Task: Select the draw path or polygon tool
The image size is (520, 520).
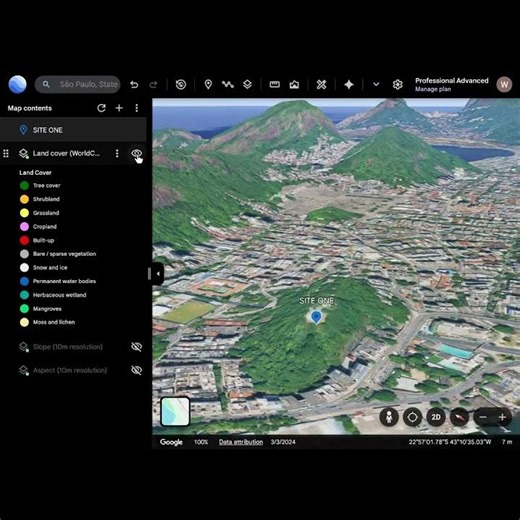Action: pos(228,84)
